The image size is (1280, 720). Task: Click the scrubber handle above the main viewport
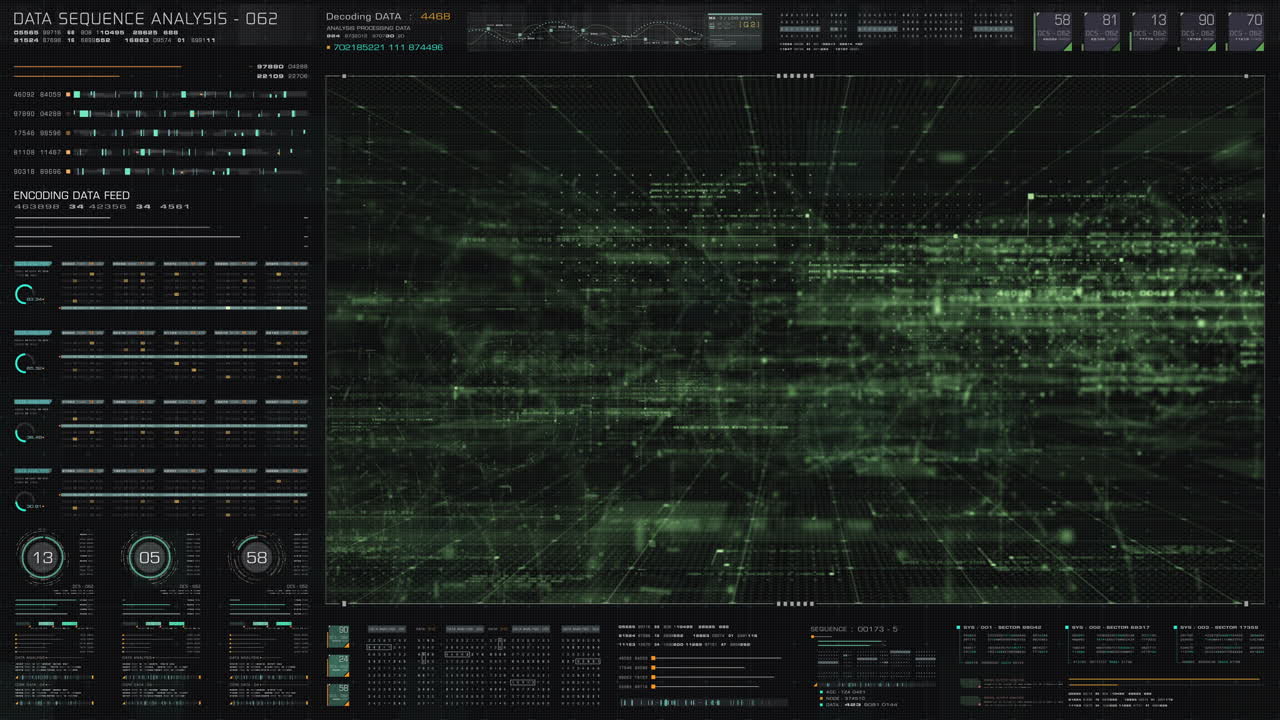click(795, 76)
